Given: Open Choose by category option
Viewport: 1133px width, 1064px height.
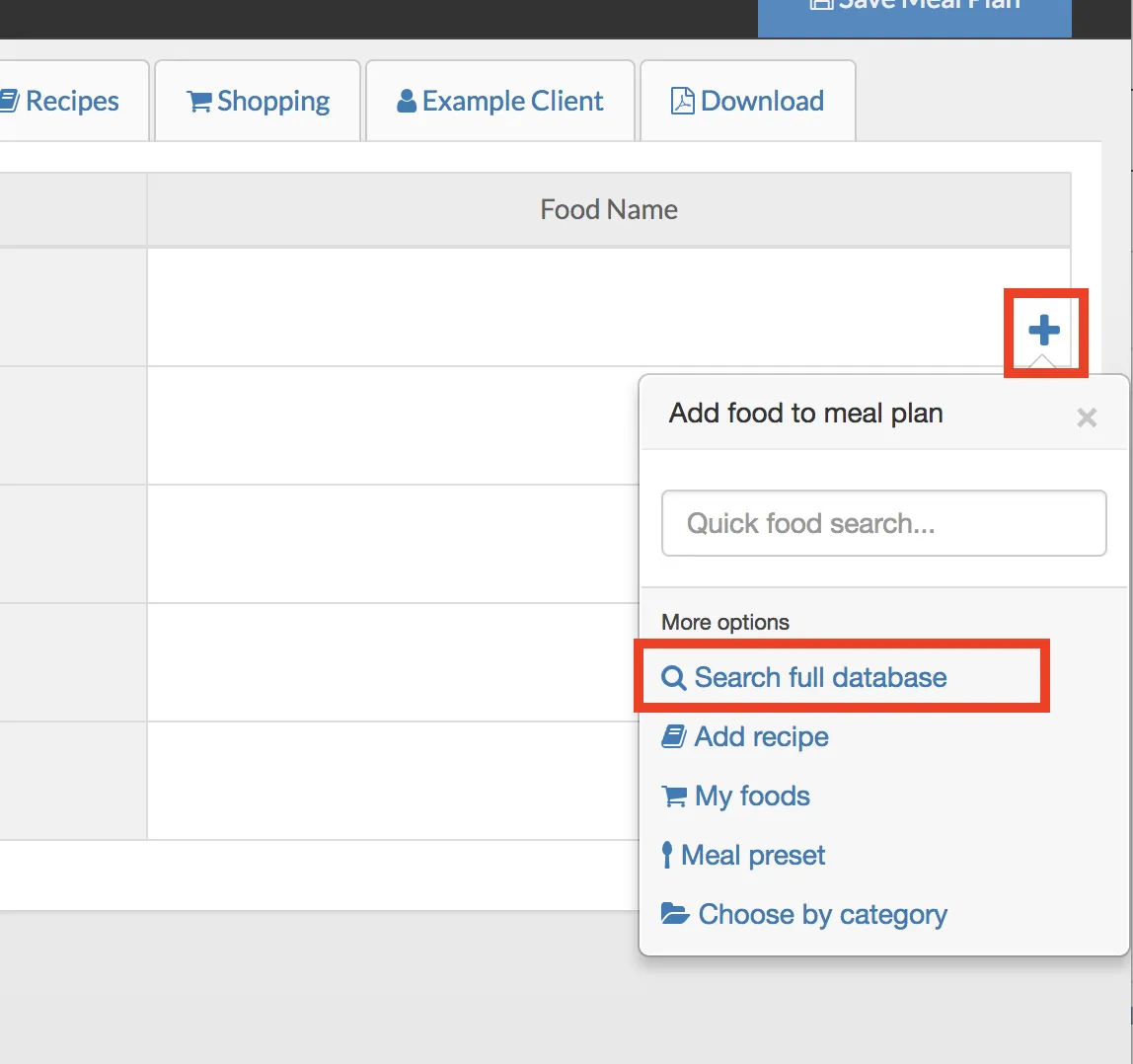Looking at the screenshot, I should [822, 914].
